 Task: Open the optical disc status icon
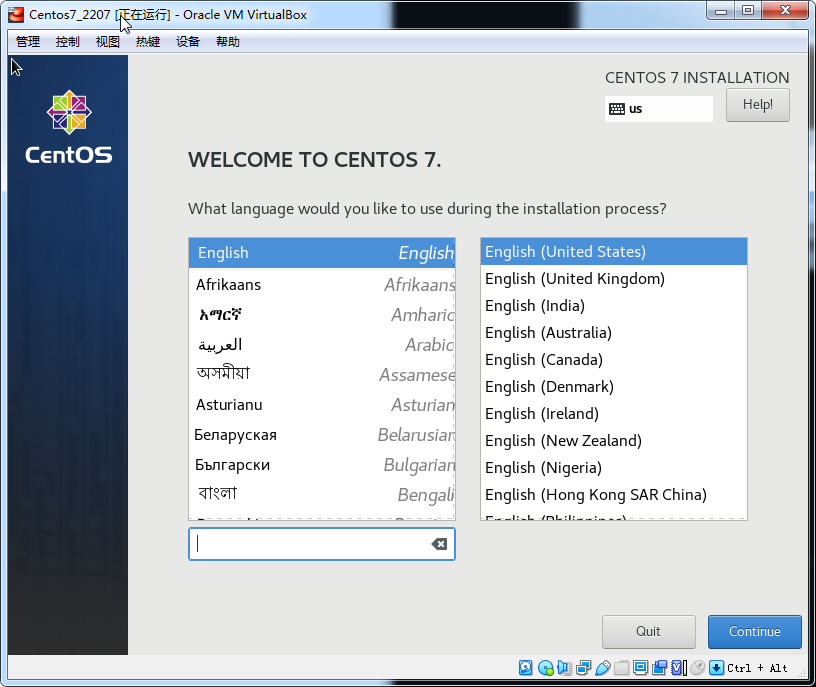pos(545,667)
